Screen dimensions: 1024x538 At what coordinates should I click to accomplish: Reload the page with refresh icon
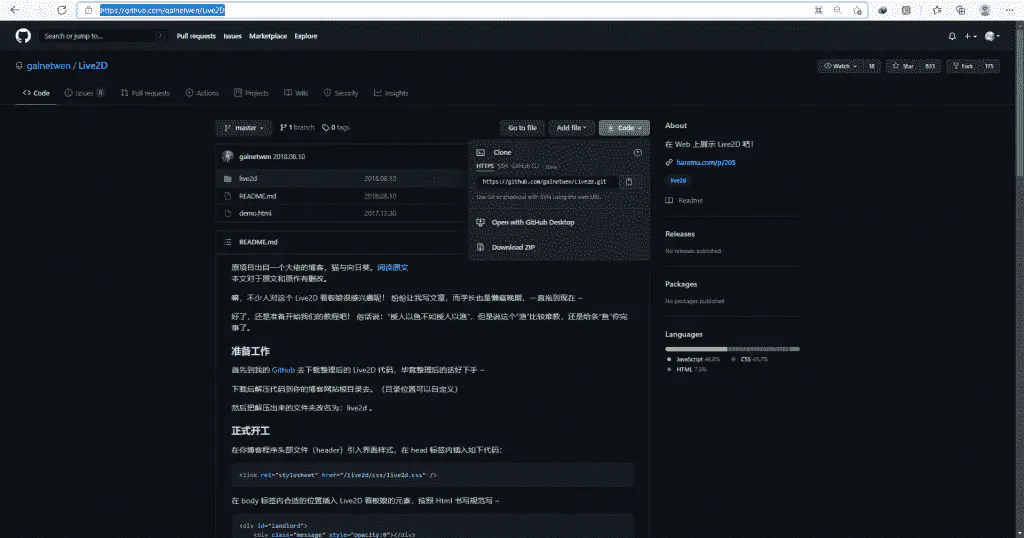[x=61, y=10]
